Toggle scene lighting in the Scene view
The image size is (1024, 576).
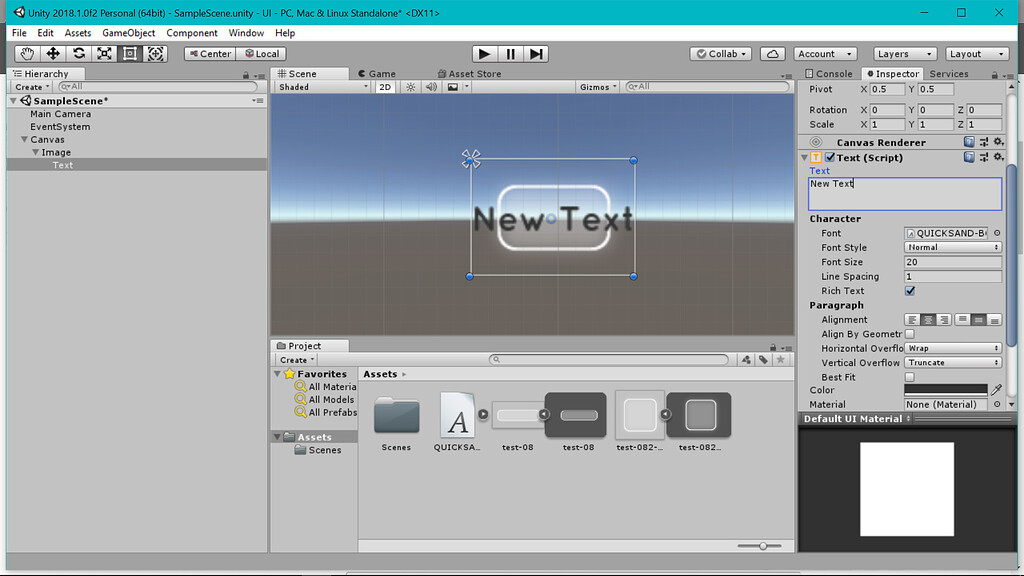click(x=409, y=87)
